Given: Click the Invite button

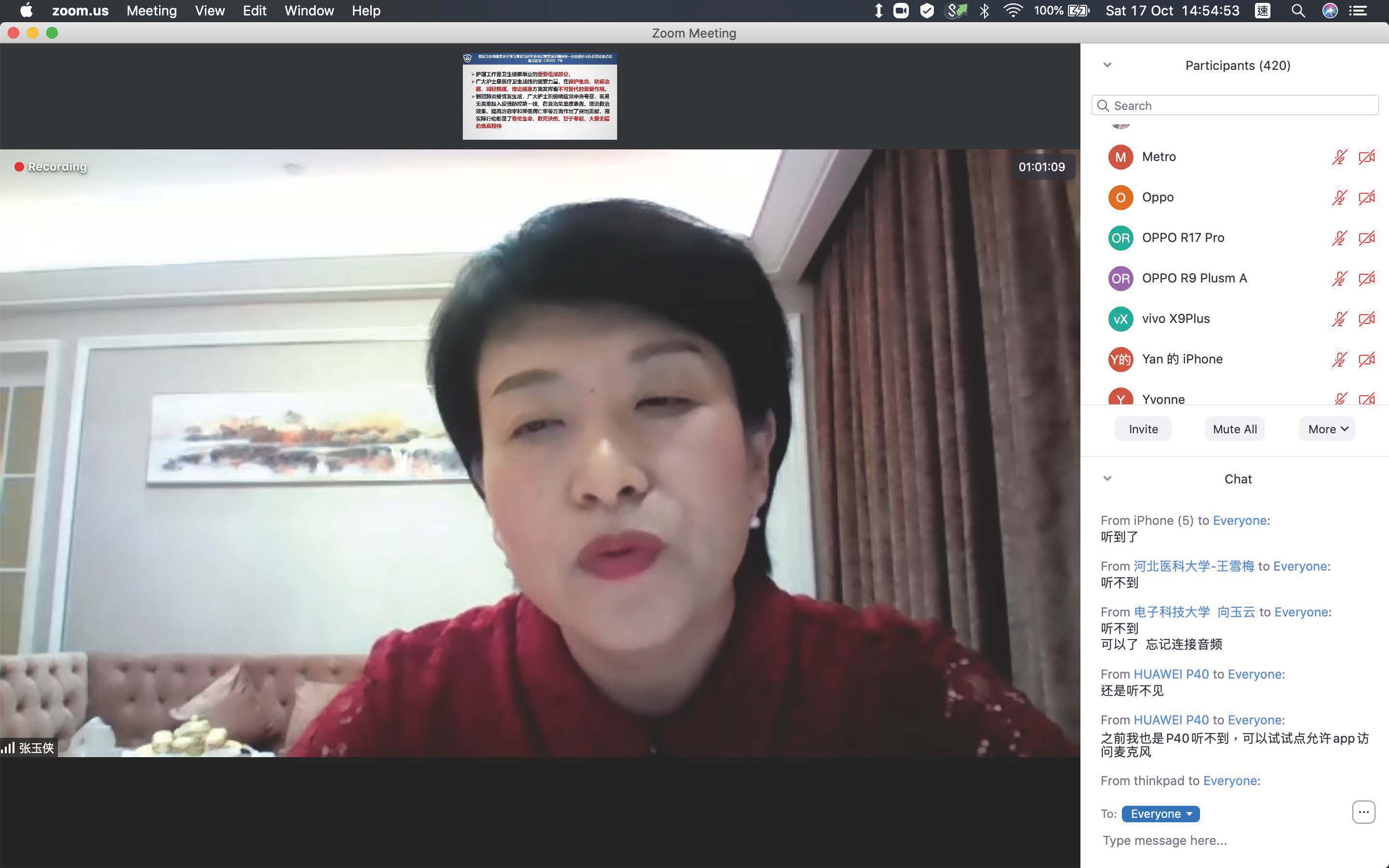Looking at the screenshot, I should point(1143,429).
